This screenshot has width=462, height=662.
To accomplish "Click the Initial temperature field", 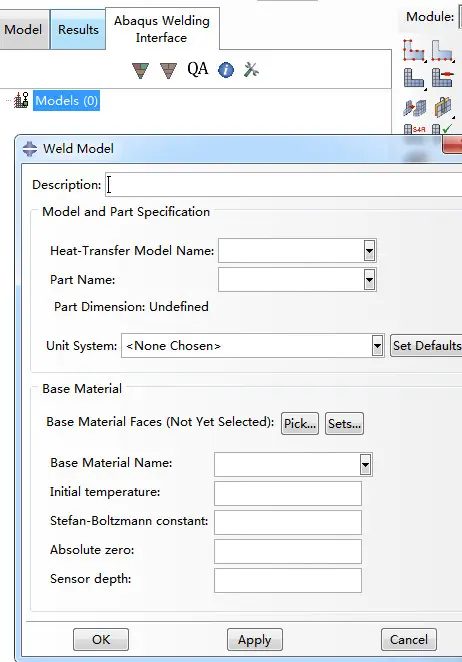I will (x=288, y=493).
